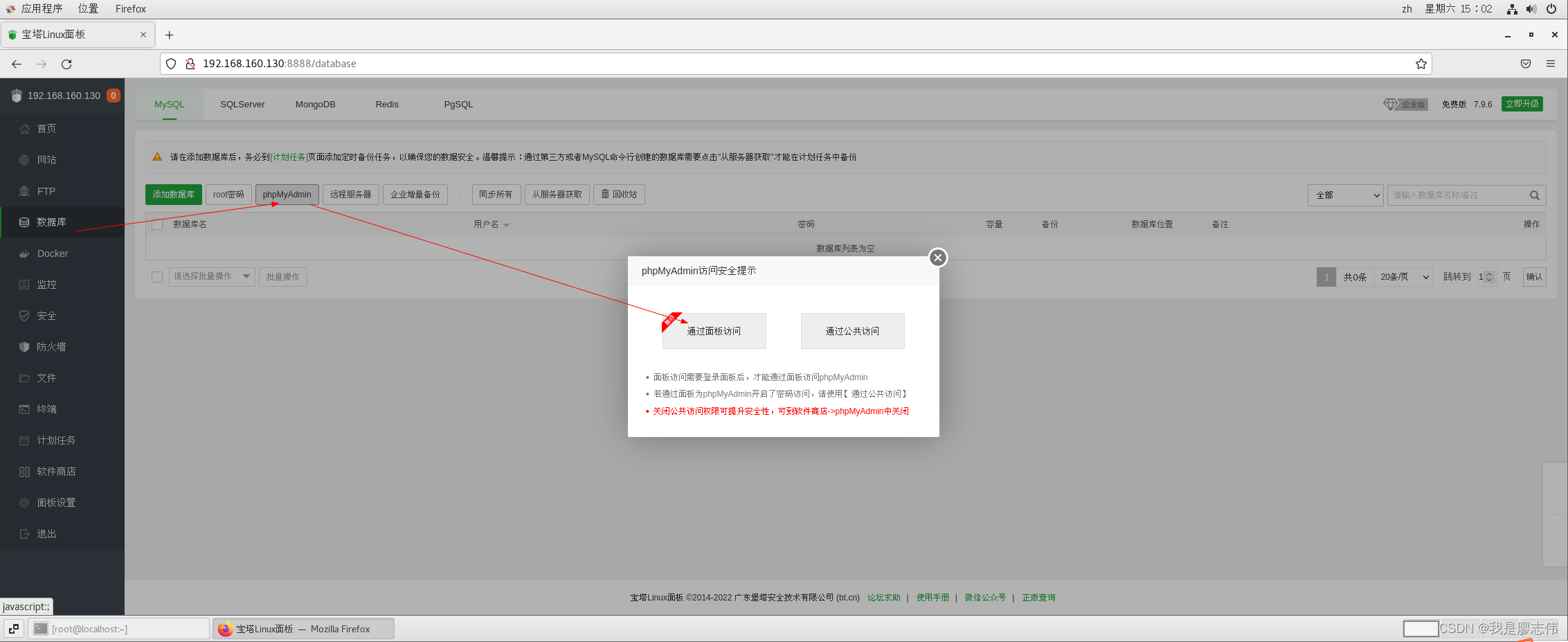This screenshot has width=1568, height=642.
Task: Reload the page with the refresh icon
Action: coord(66,64)
